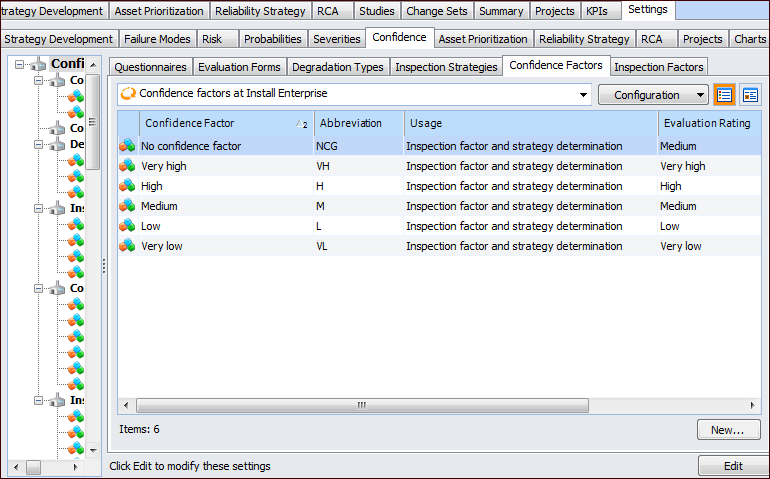Viewport: 770px width, 479px height.
Task: Click the root Confi tree node icon
Action: tap(39, 65)
